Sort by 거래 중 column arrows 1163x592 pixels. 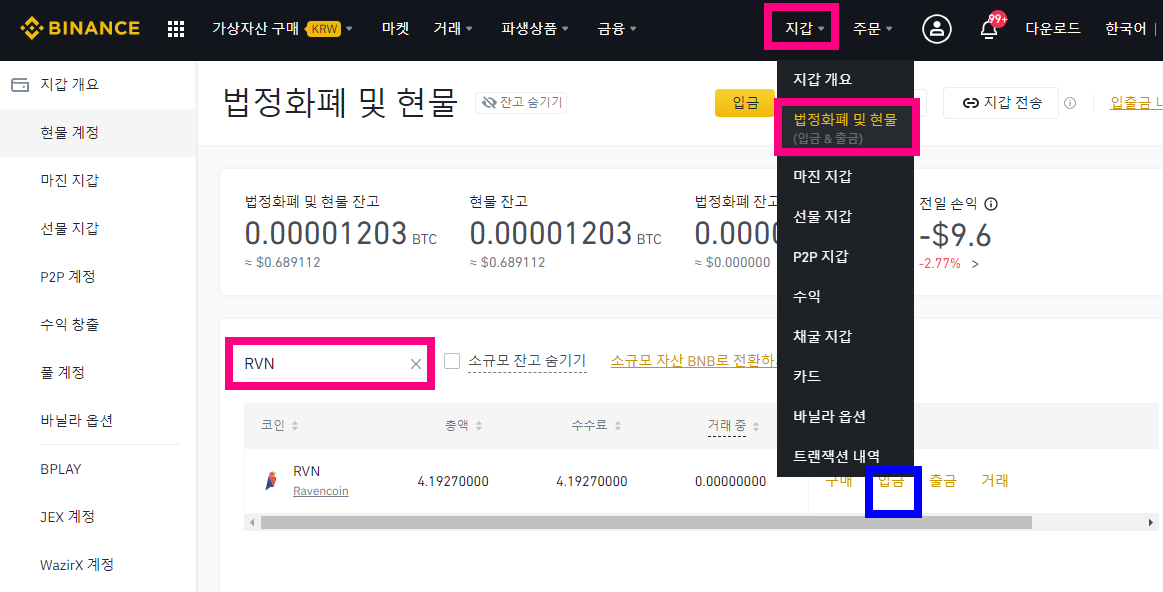tap(756, 427)
